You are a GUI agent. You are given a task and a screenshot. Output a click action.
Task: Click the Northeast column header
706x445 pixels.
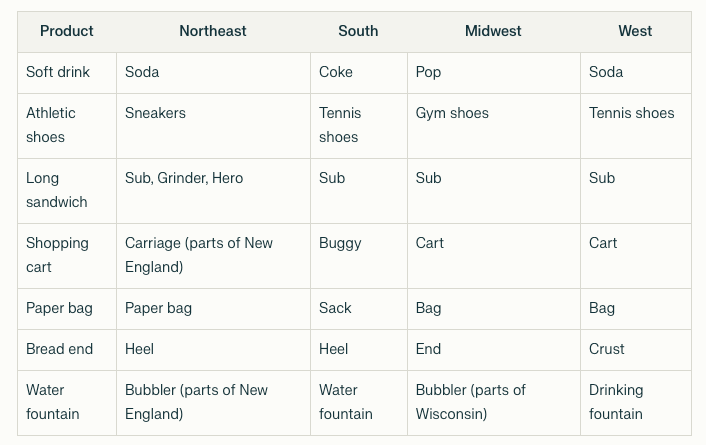[x=213, y=31]
